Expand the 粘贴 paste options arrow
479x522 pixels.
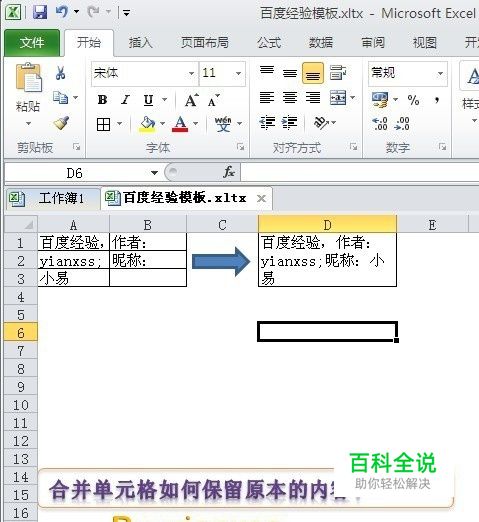(x=28, y=123)
